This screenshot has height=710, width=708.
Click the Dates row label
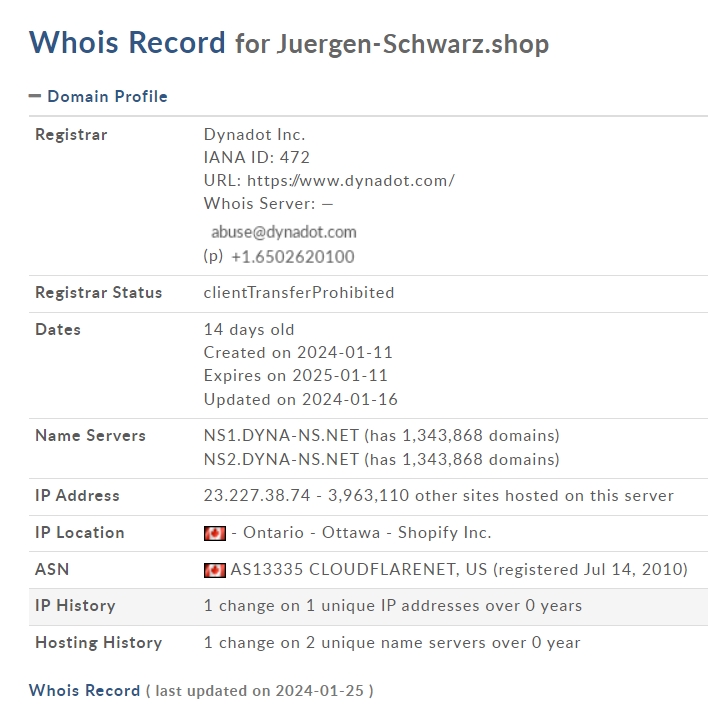pyautogui.click(x=58, y=329)
